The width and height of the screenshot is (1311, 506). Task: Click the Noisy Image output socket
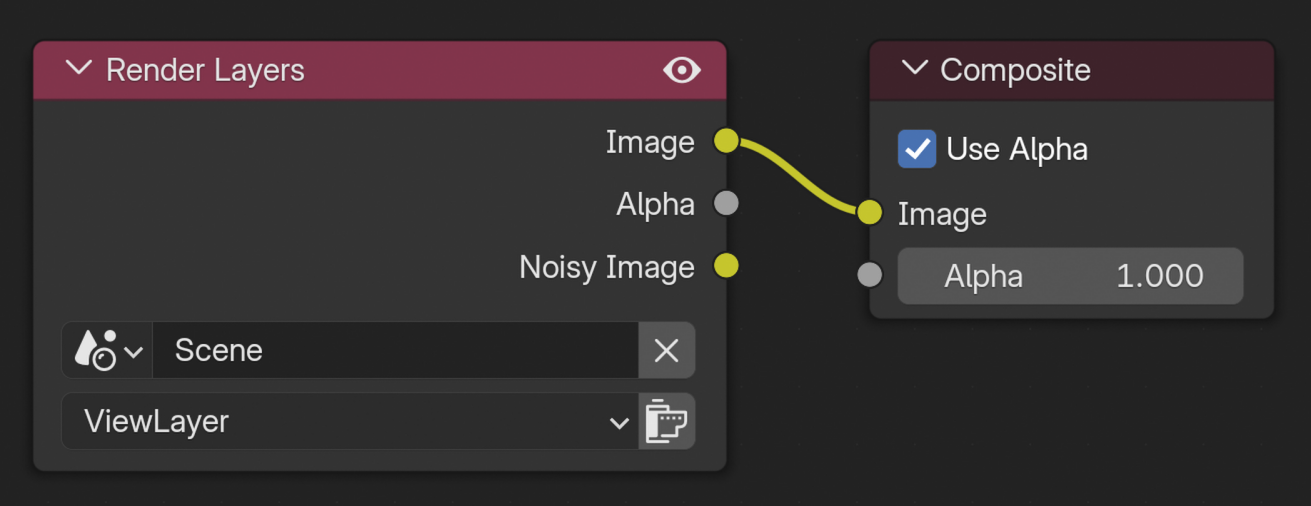tap(726, 266)
